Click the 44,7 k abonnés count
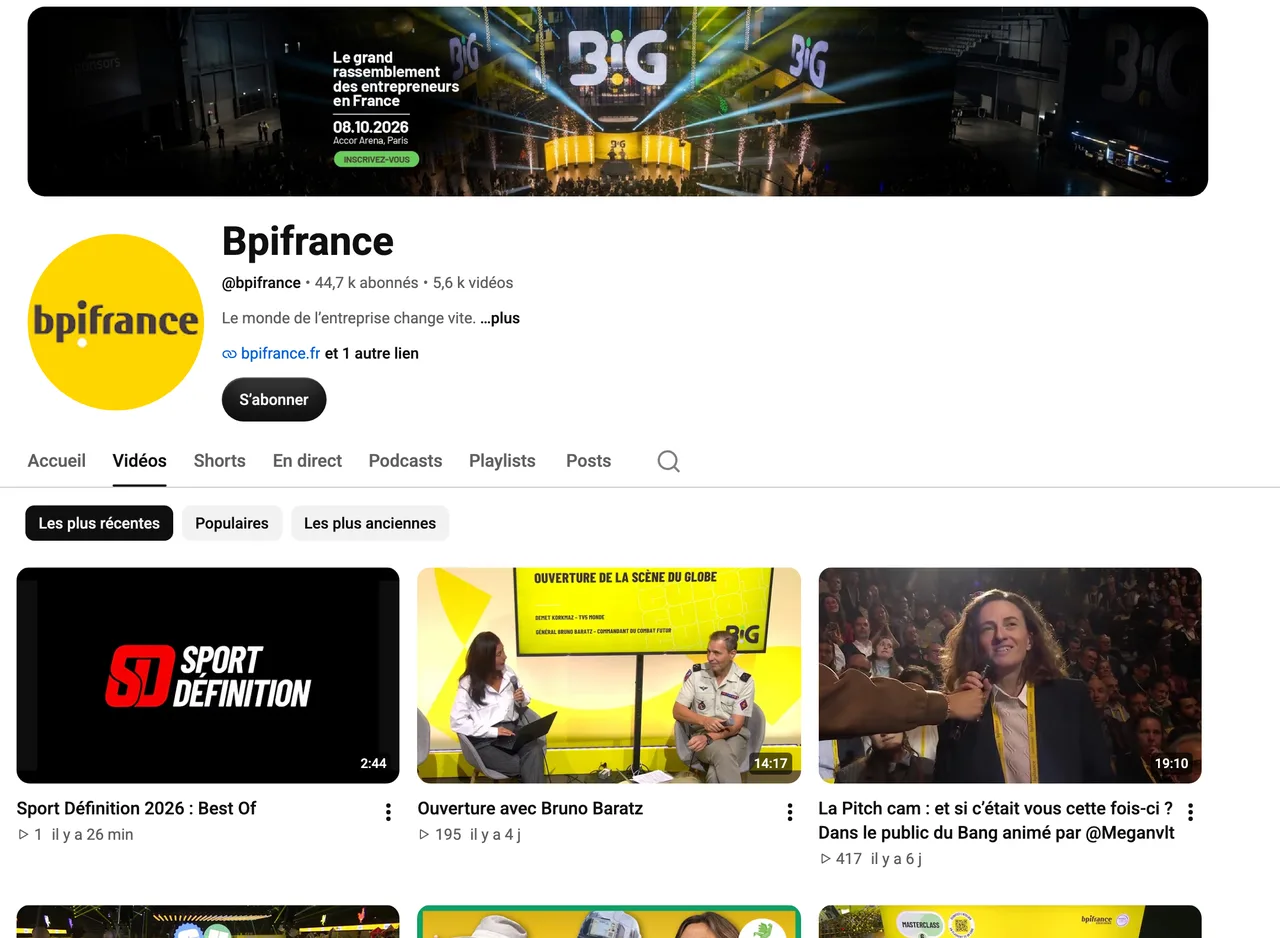This screenshot has height=938, width=1280. click(367, 283)
